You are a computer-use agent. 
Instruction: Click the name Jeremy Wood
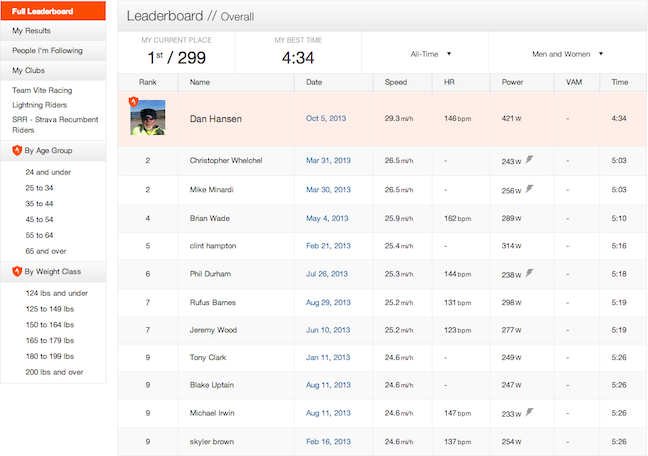213,330
